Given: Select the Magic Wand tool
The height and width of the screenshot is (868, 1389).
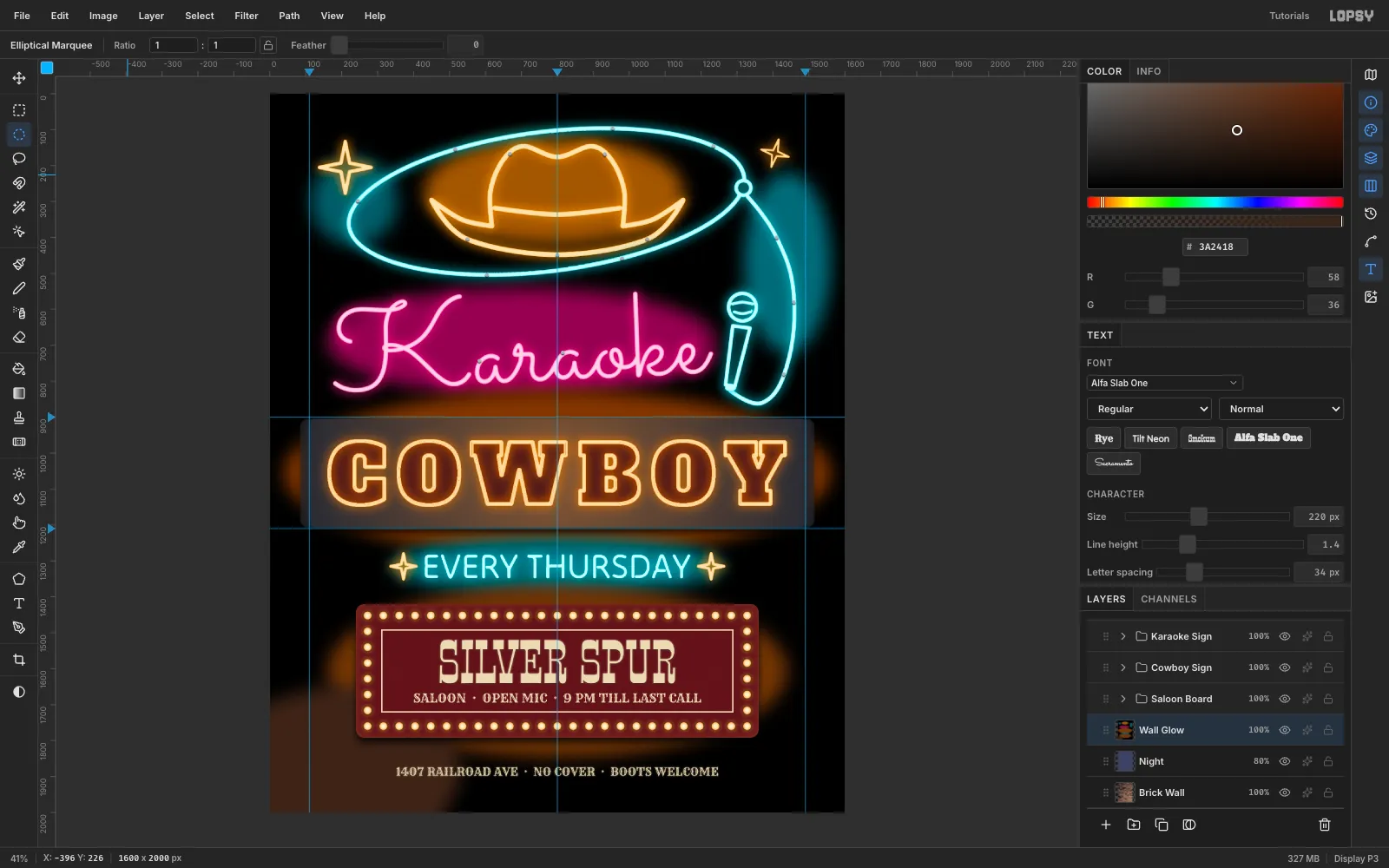Looking at the screenshot, I should (19, 207).
